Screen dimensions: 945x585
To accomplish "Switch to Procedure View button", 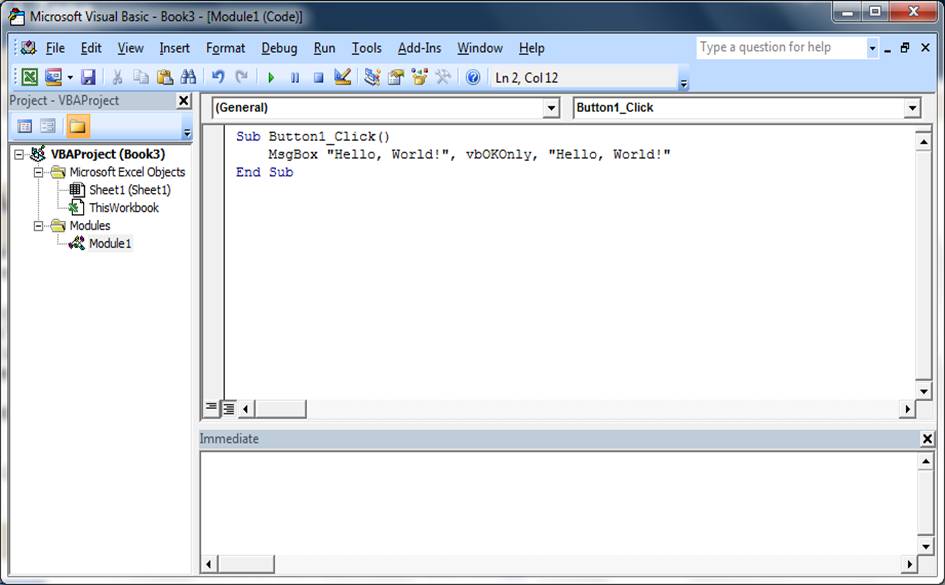I will (x=211, y=408).
